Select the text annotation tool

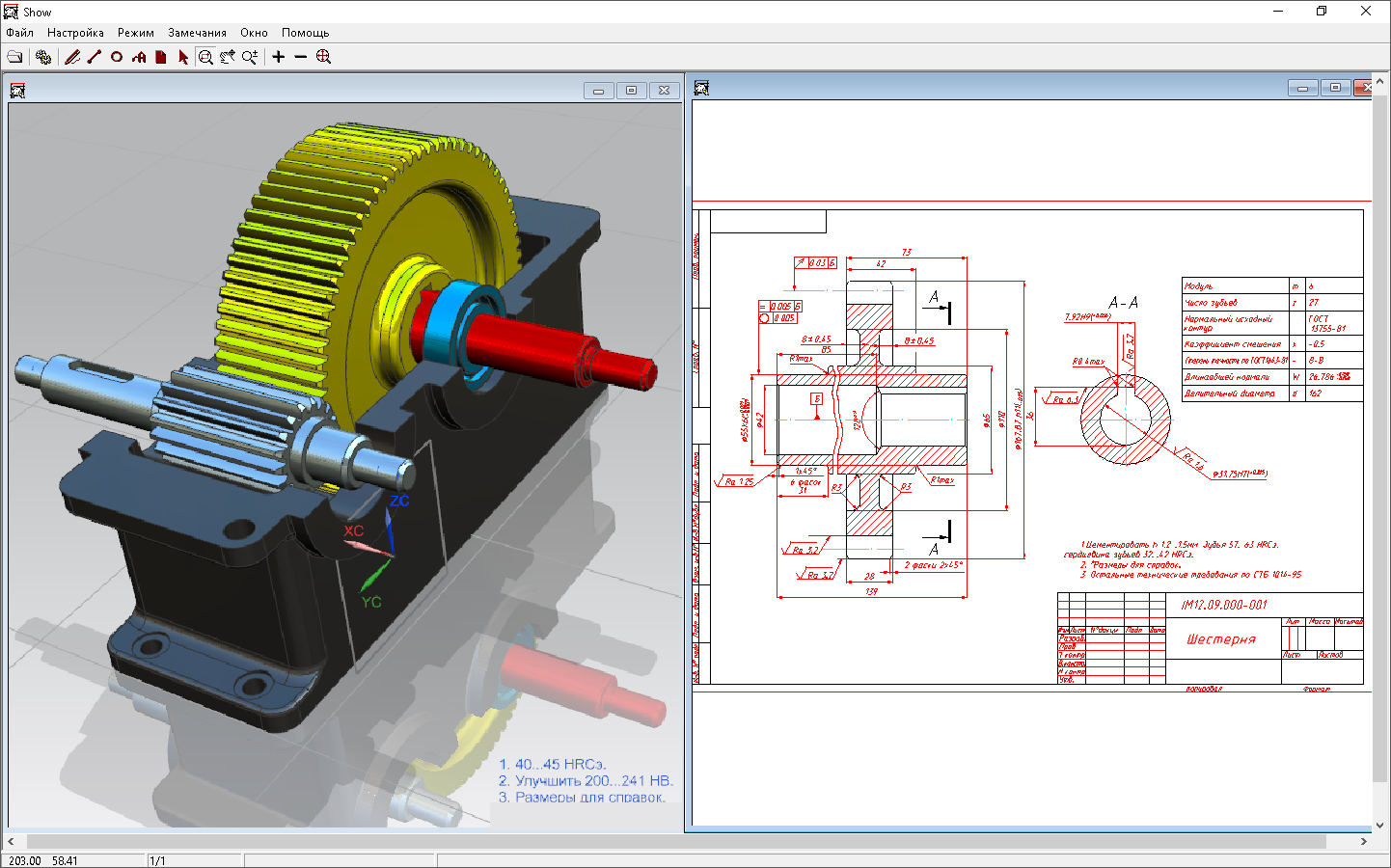pos(139,57)
